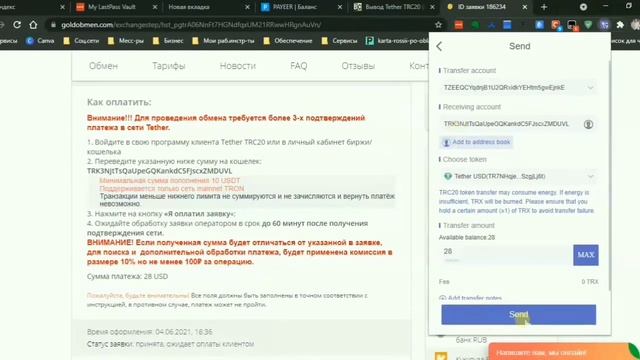Image resolution: width=640 pixels, height=360 pixels.
Task: Click the 'Fee' label in Send panel
Action: pos(444,282)
